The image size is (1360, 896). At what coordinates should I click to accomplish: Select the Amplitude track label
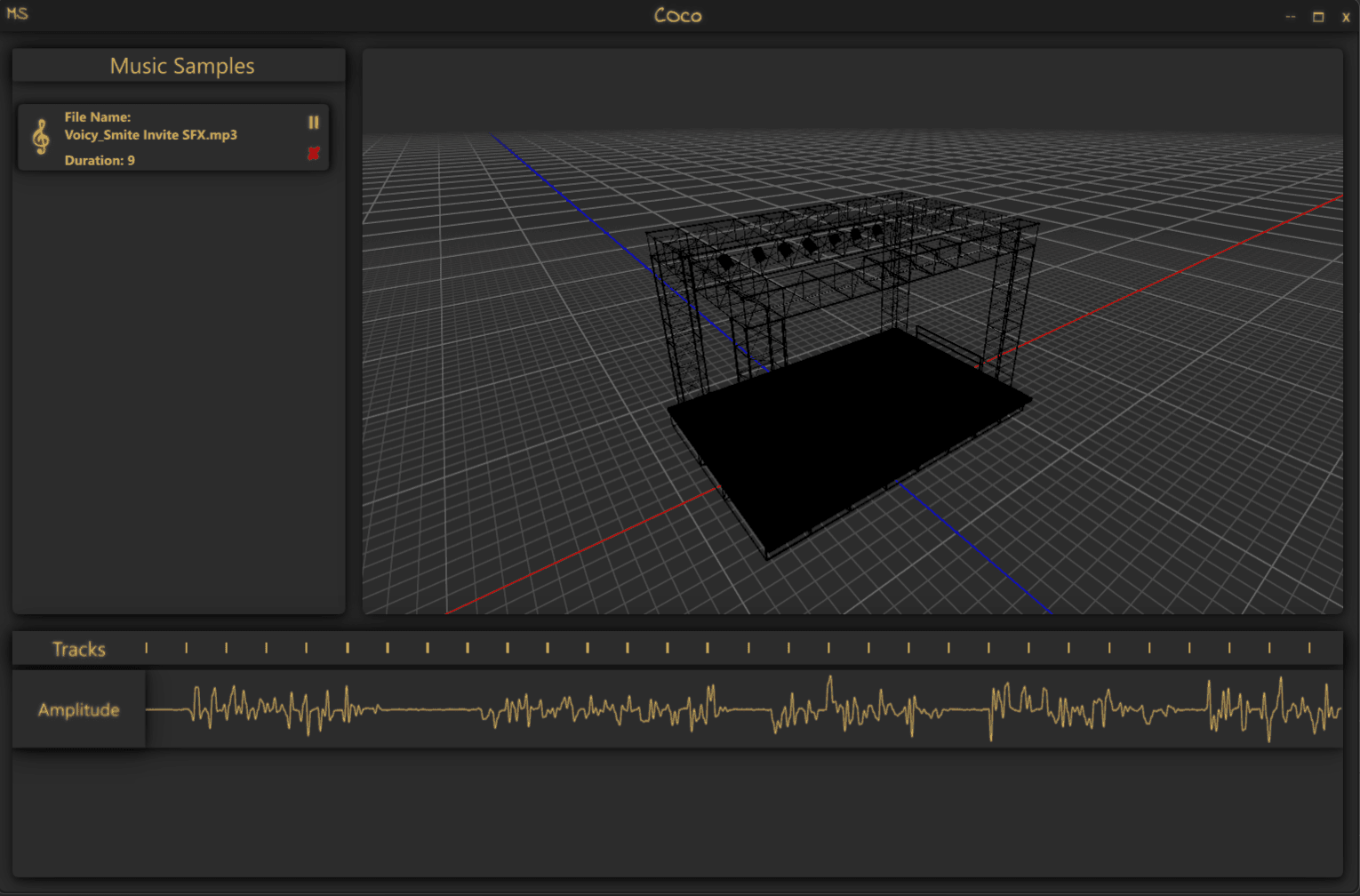[78, 709]
